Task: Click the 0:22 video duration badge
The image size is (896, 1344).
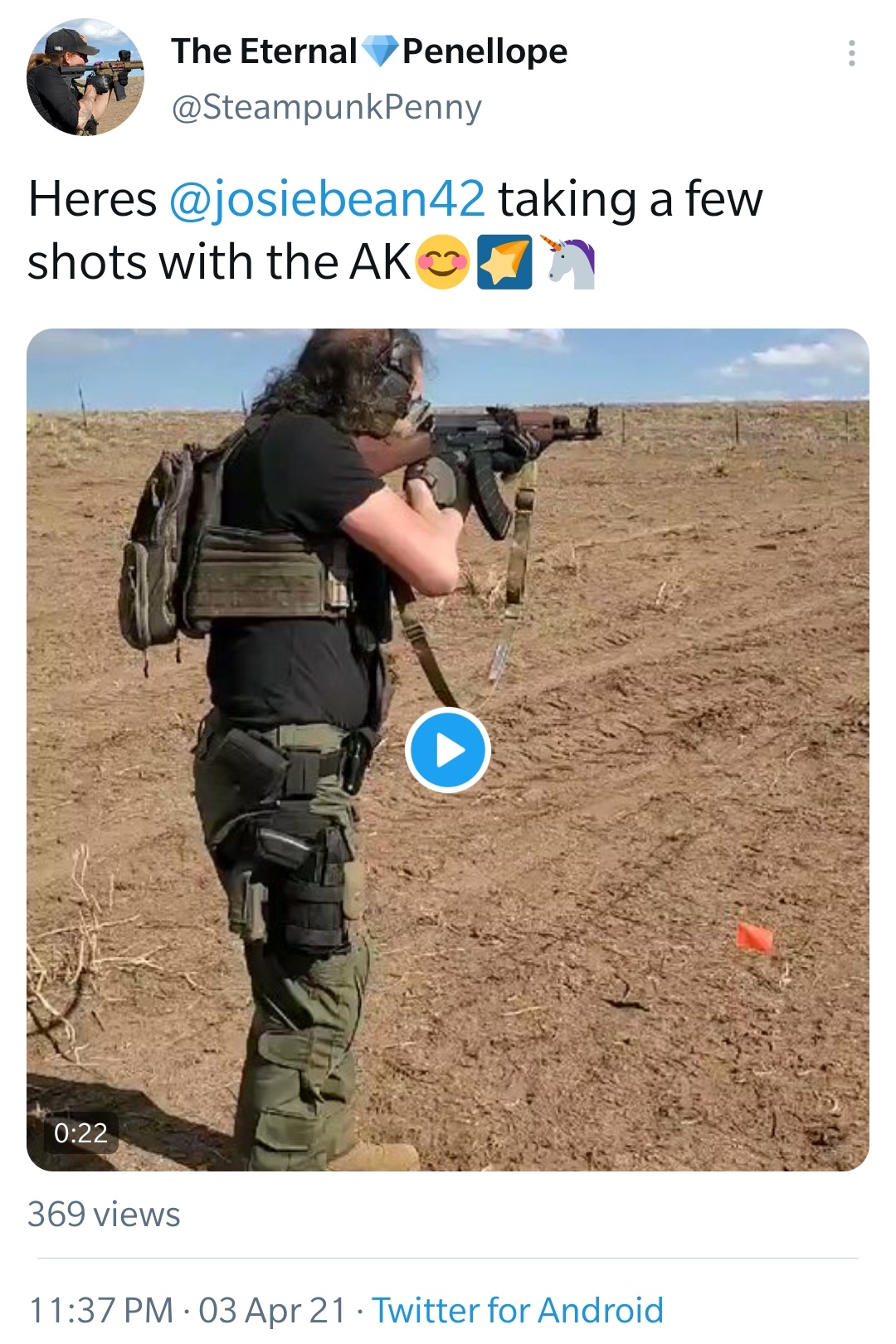Action: click(x=80, y=1132)
